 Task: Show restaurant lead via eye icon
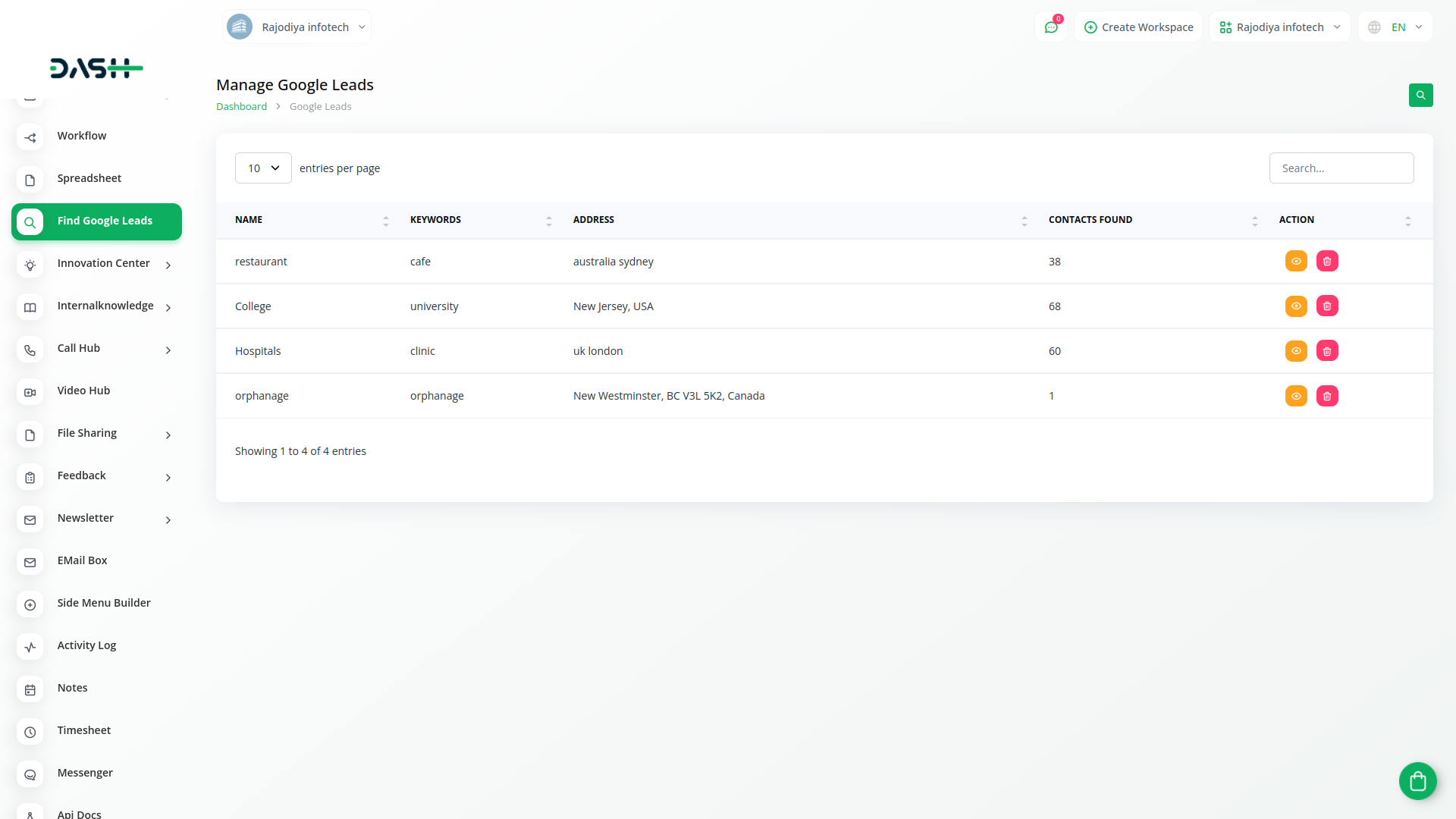pos(1296,262)
